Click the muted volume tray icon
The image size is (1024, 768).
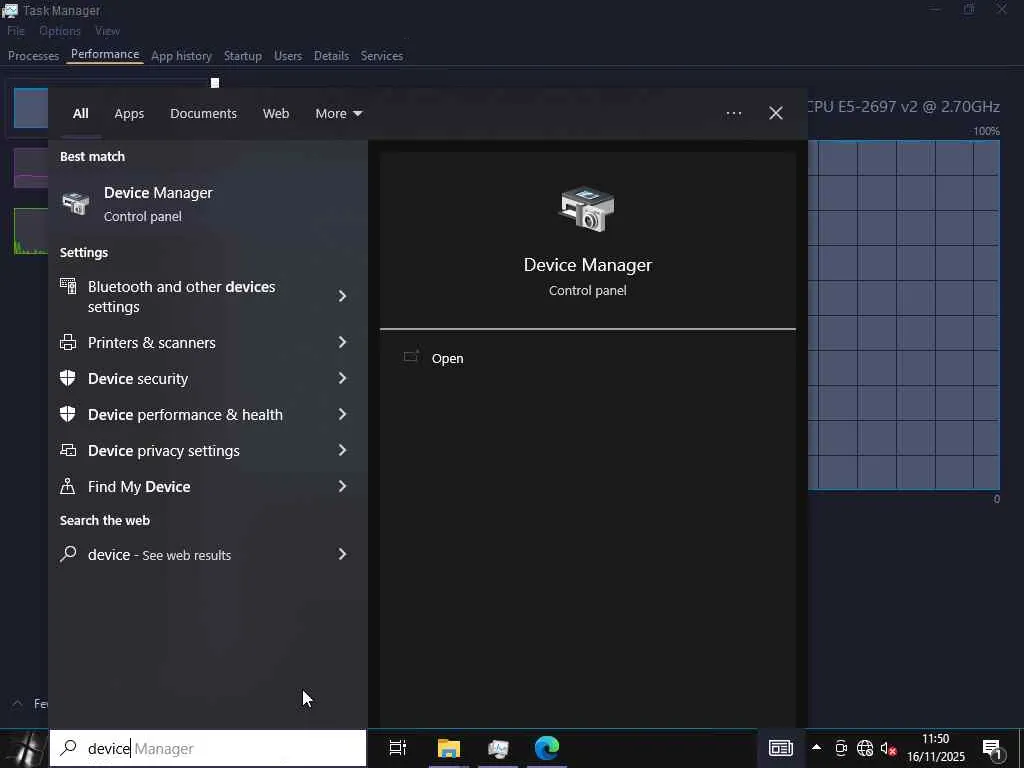pos(888,748)
